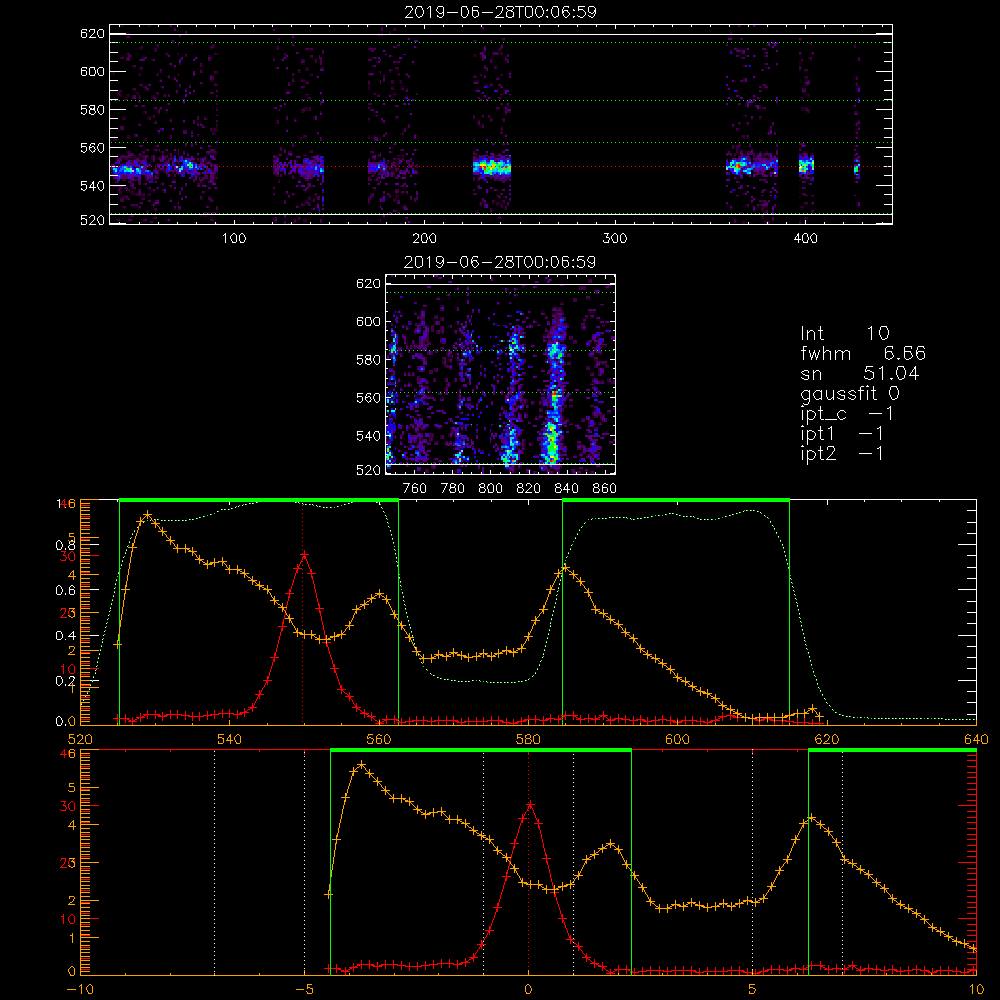
Task: Select the "fwhm 6.66" readout text
Action: pos(863,353)
